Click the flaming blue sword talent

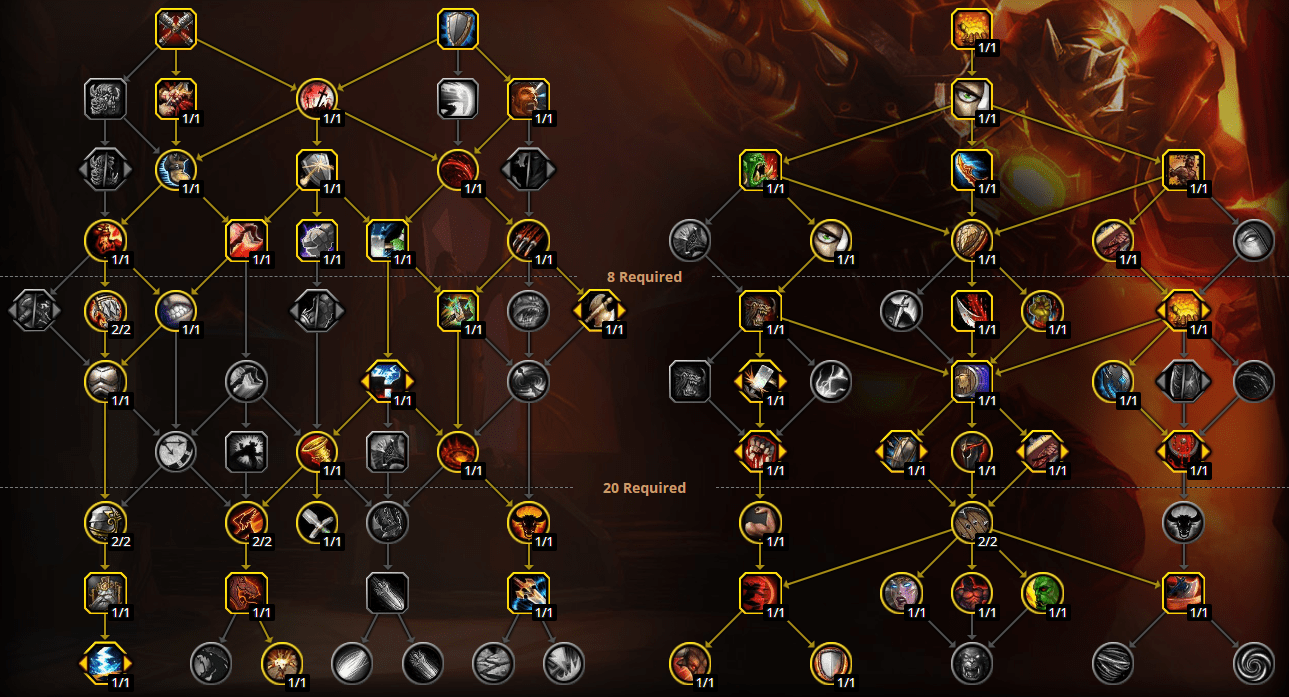[971, 170]
